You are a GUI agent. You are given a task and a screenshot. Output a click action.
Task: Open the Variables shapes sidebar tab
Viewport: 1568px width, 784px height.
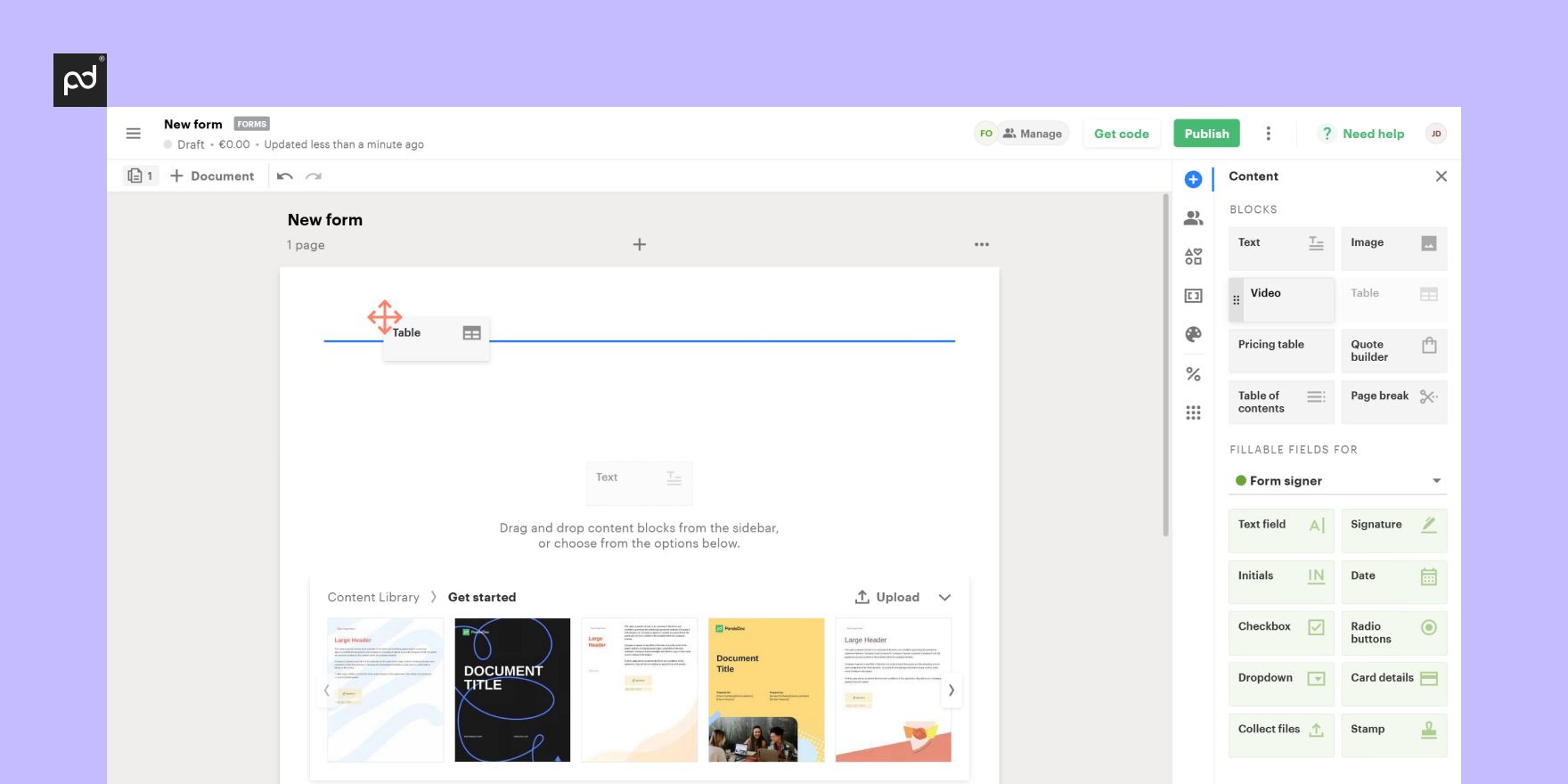1194,257
